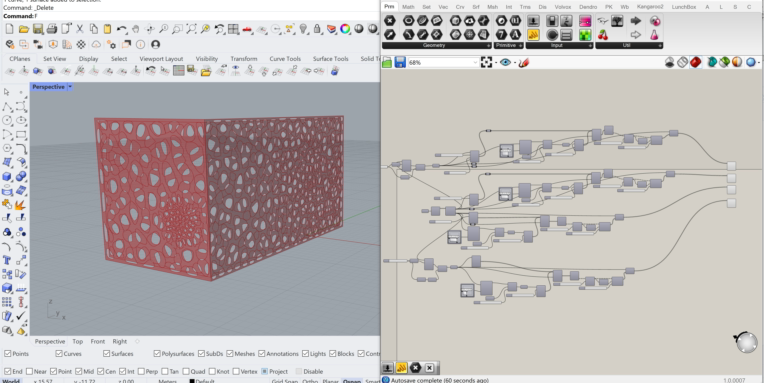Click the light bulb Hide objects icon

(304, 29)
